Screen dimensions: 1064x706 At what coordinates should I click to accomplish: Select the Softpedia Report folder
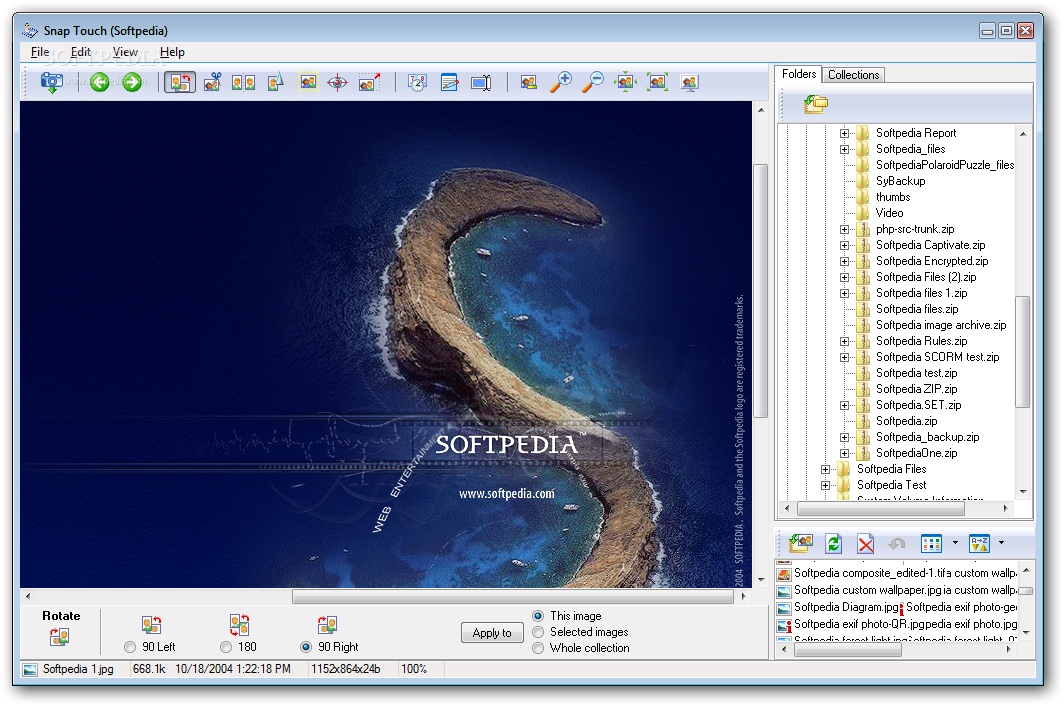coord(915,133)
